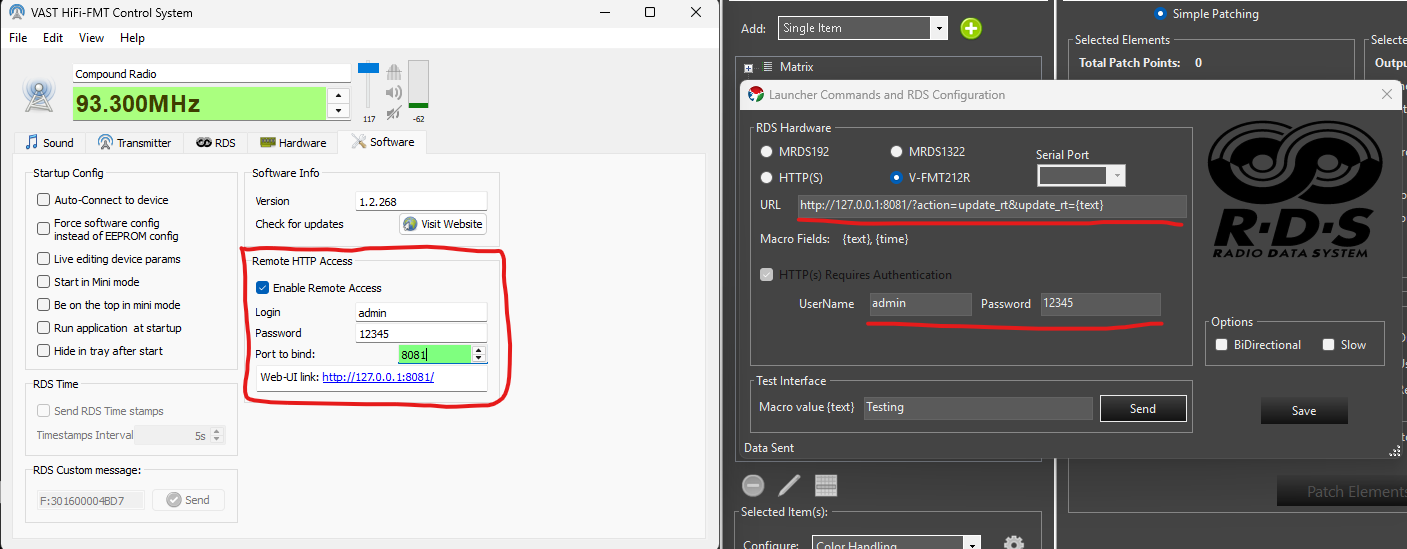Screen dimensions: 1407x549
Task: Click the green plus add item icon
Action: 971,28
